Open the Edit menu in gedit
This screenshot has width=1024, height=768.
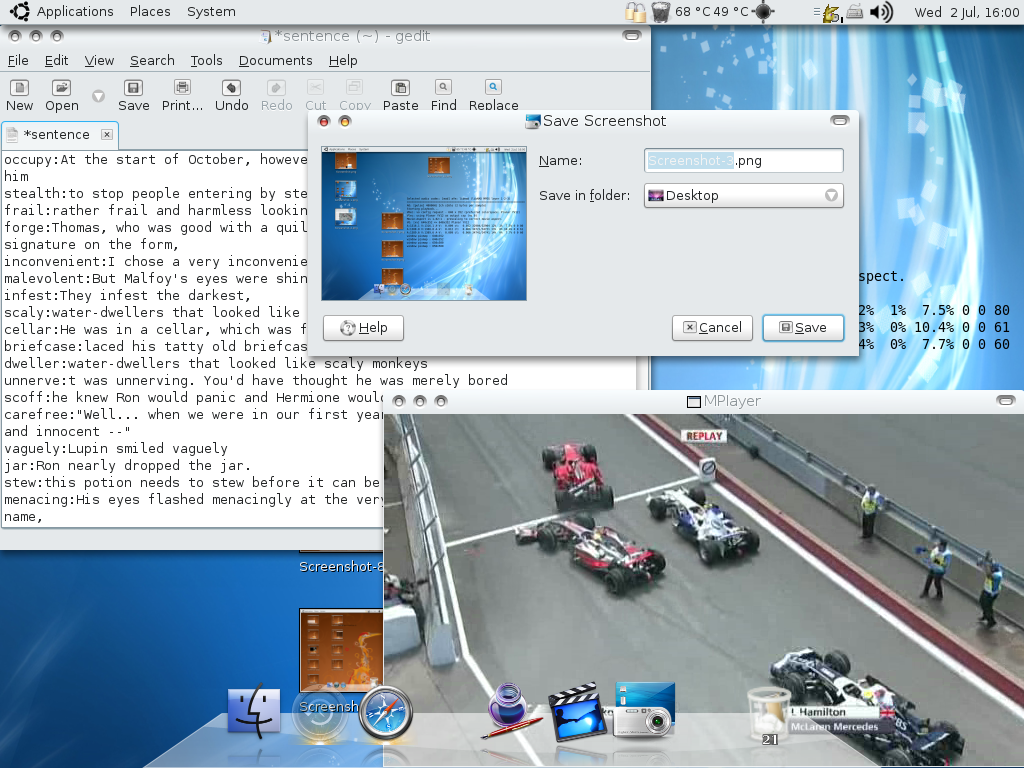coord(56,61)
